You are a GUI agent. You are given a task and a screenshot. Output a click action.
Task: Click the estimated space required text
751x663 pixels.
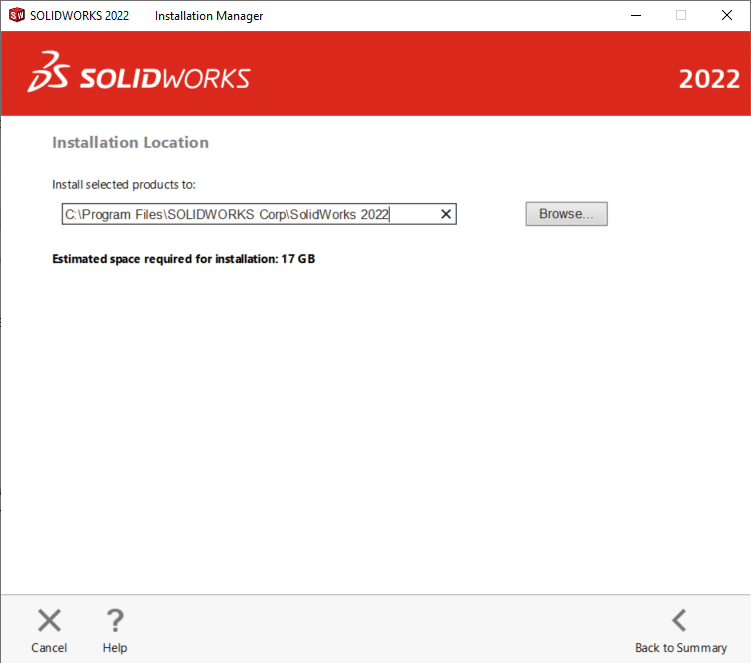[x=184, y=259]
